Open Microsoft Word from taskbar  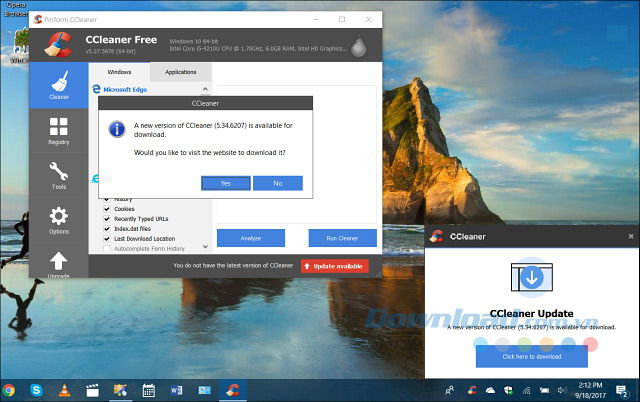pos(176,391)
